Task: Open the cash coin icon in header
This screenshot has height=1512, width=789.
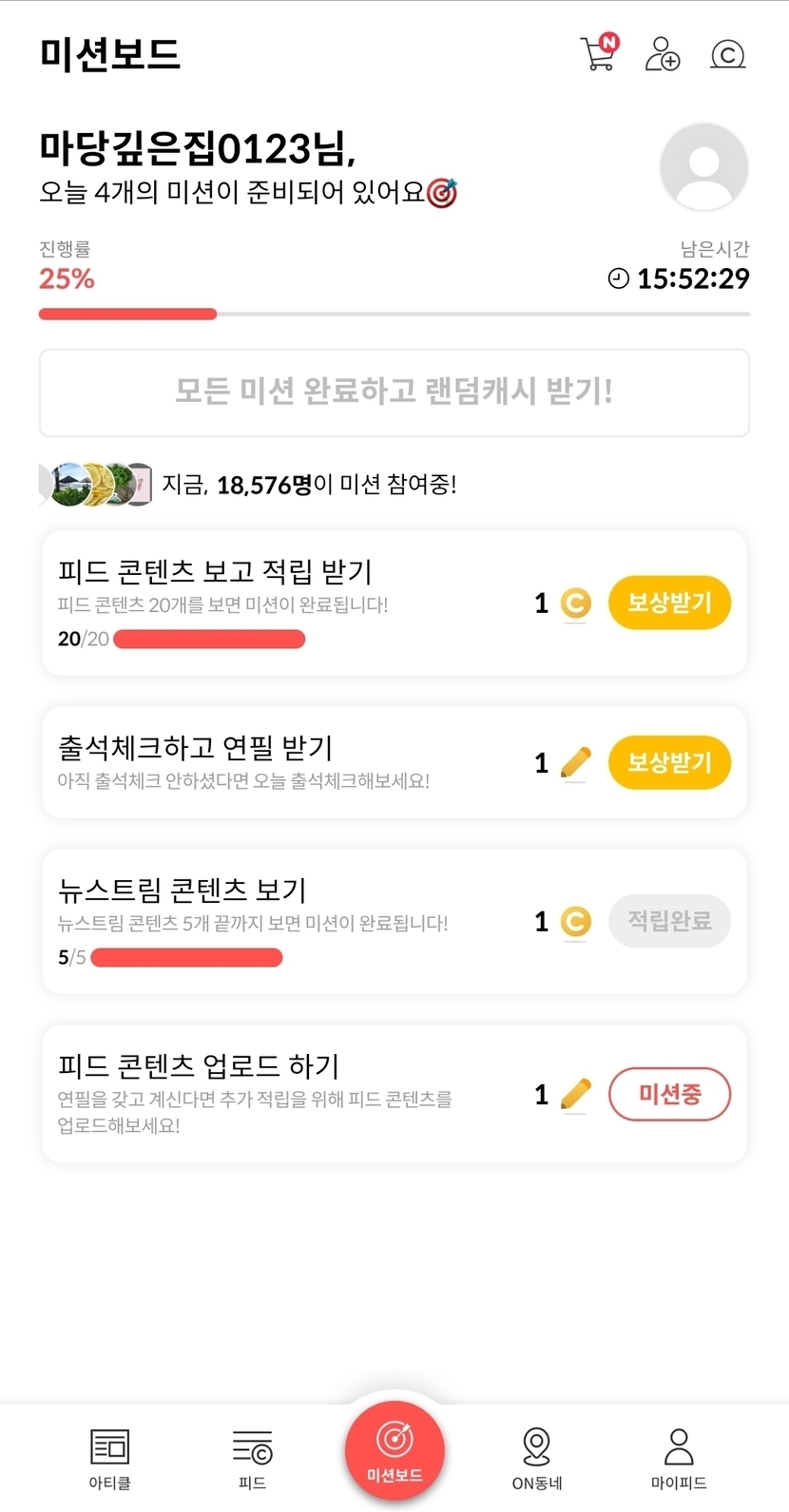Action: pyautogui.click(x=727, y=54)
